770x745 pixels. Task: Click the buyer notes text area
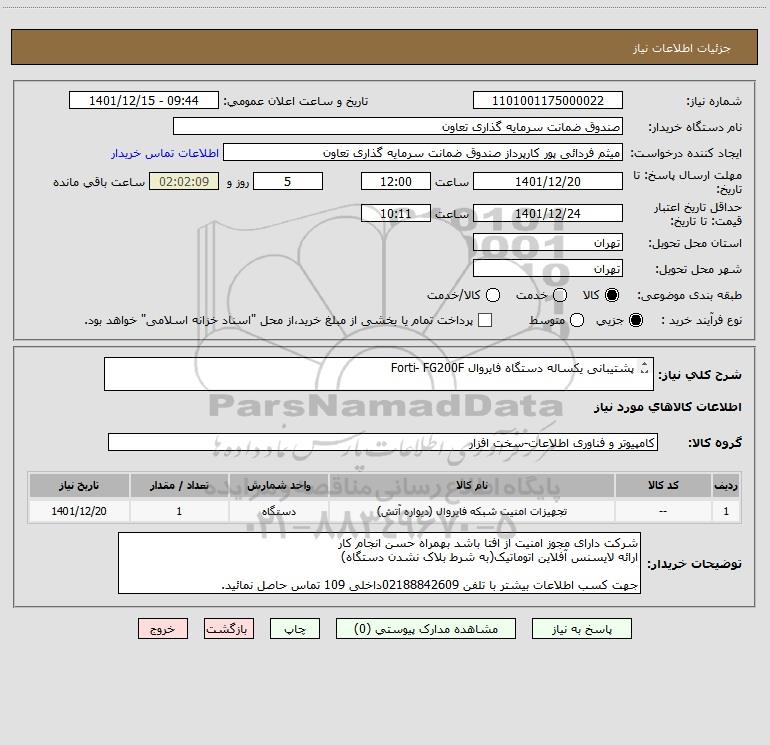point(379,563)
